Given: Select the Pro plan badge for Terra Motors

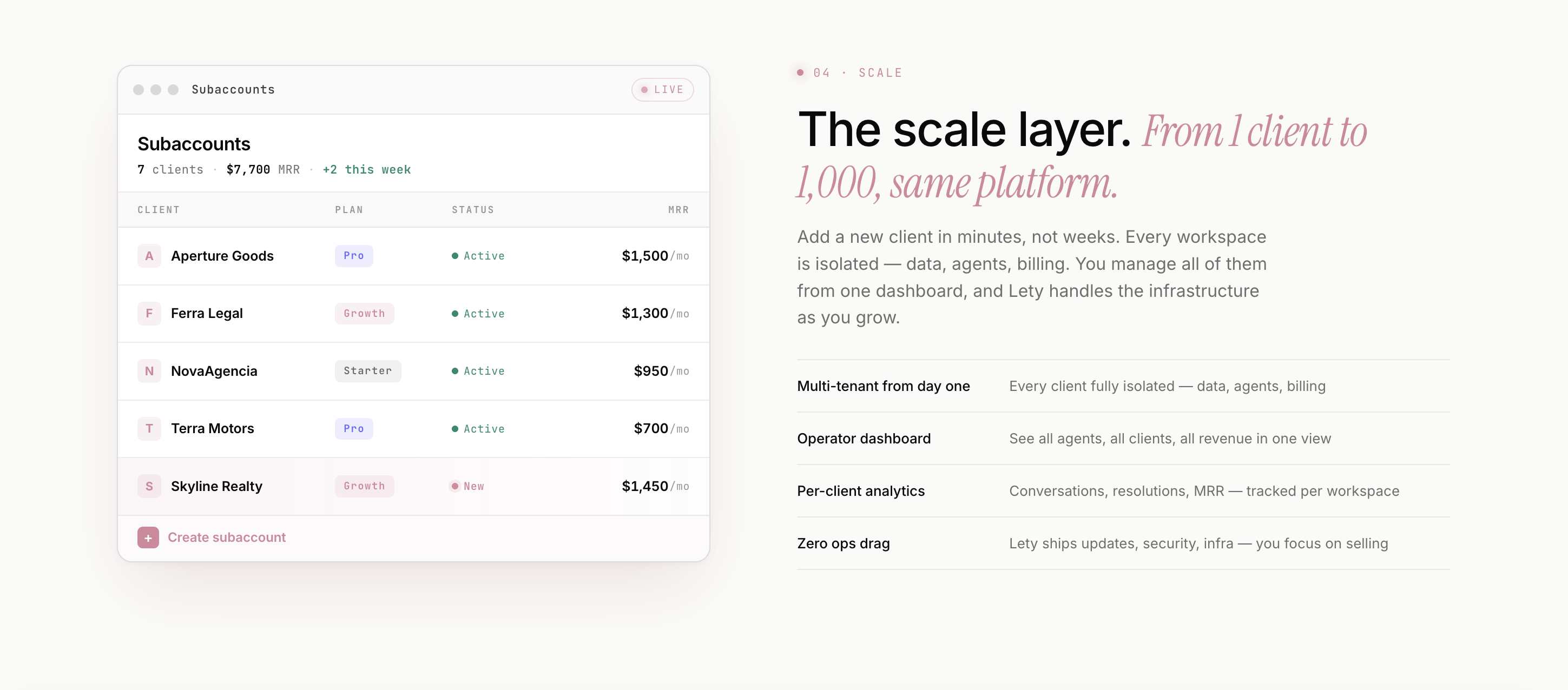Looking at the screenshot, I should tap(354, 428).
